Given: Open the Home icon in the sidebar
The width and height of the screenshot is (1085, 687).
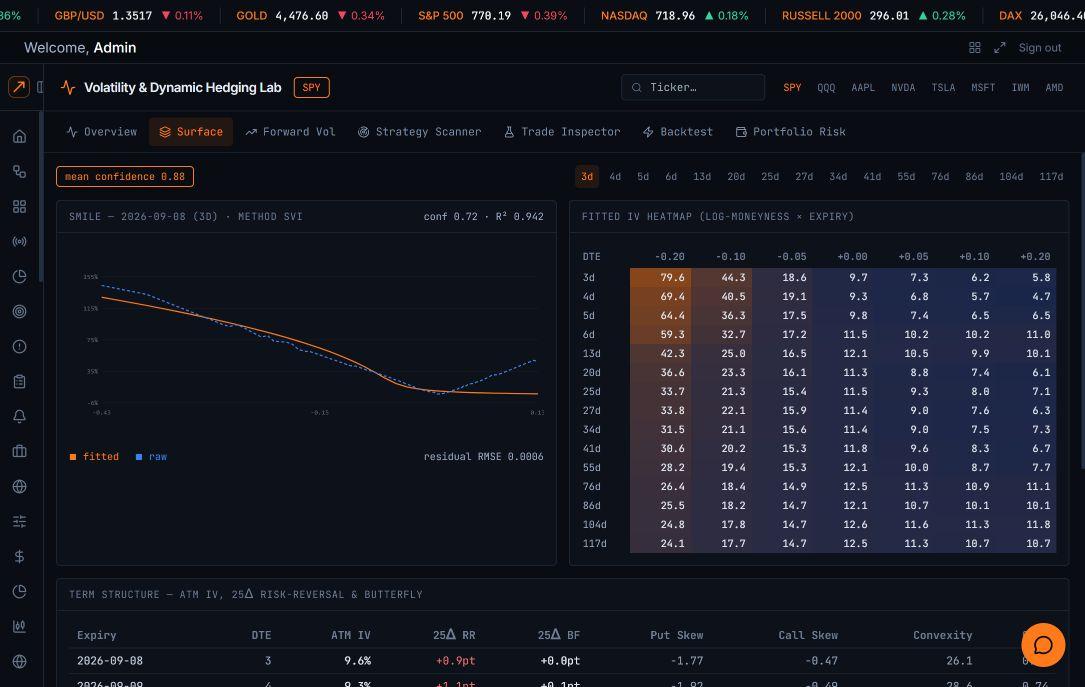Looking at the screenshot, I should 19,136.
